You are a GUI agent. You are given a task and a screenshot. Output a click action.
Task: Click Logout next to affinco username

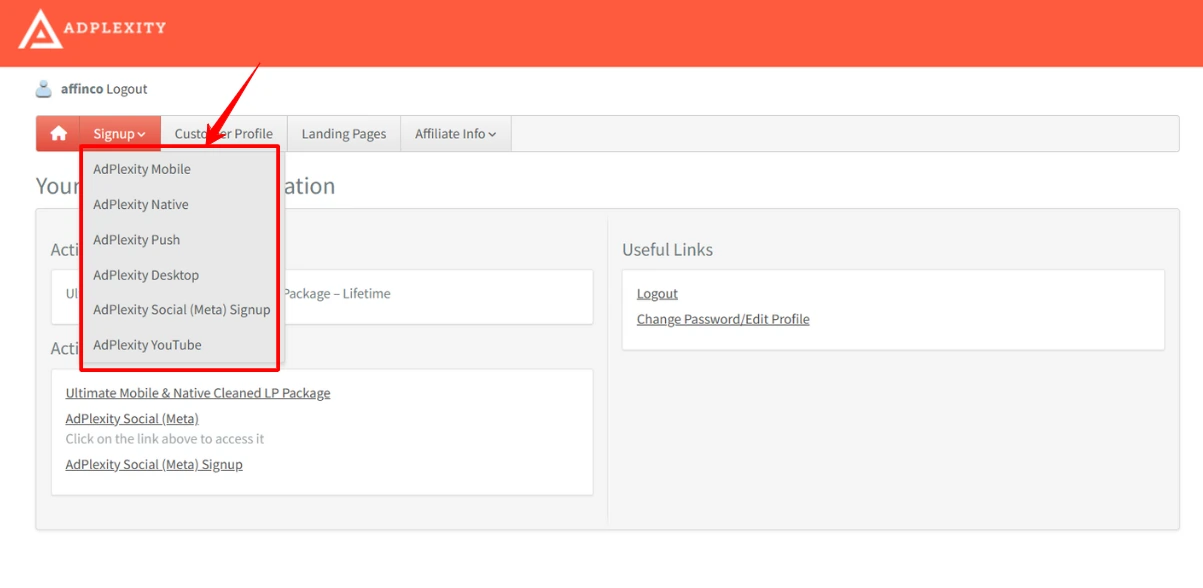[127, 89]
